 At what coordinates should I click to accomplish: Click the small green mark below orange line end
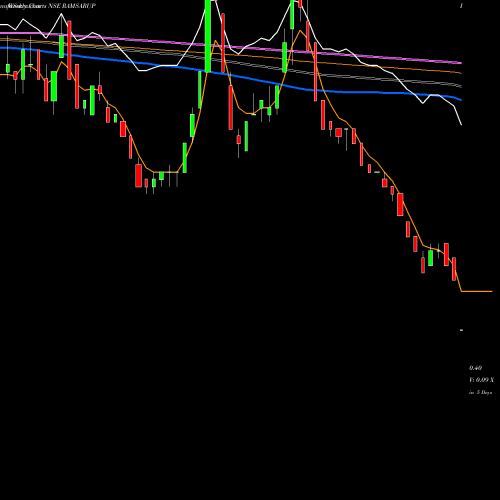[462, 330]
